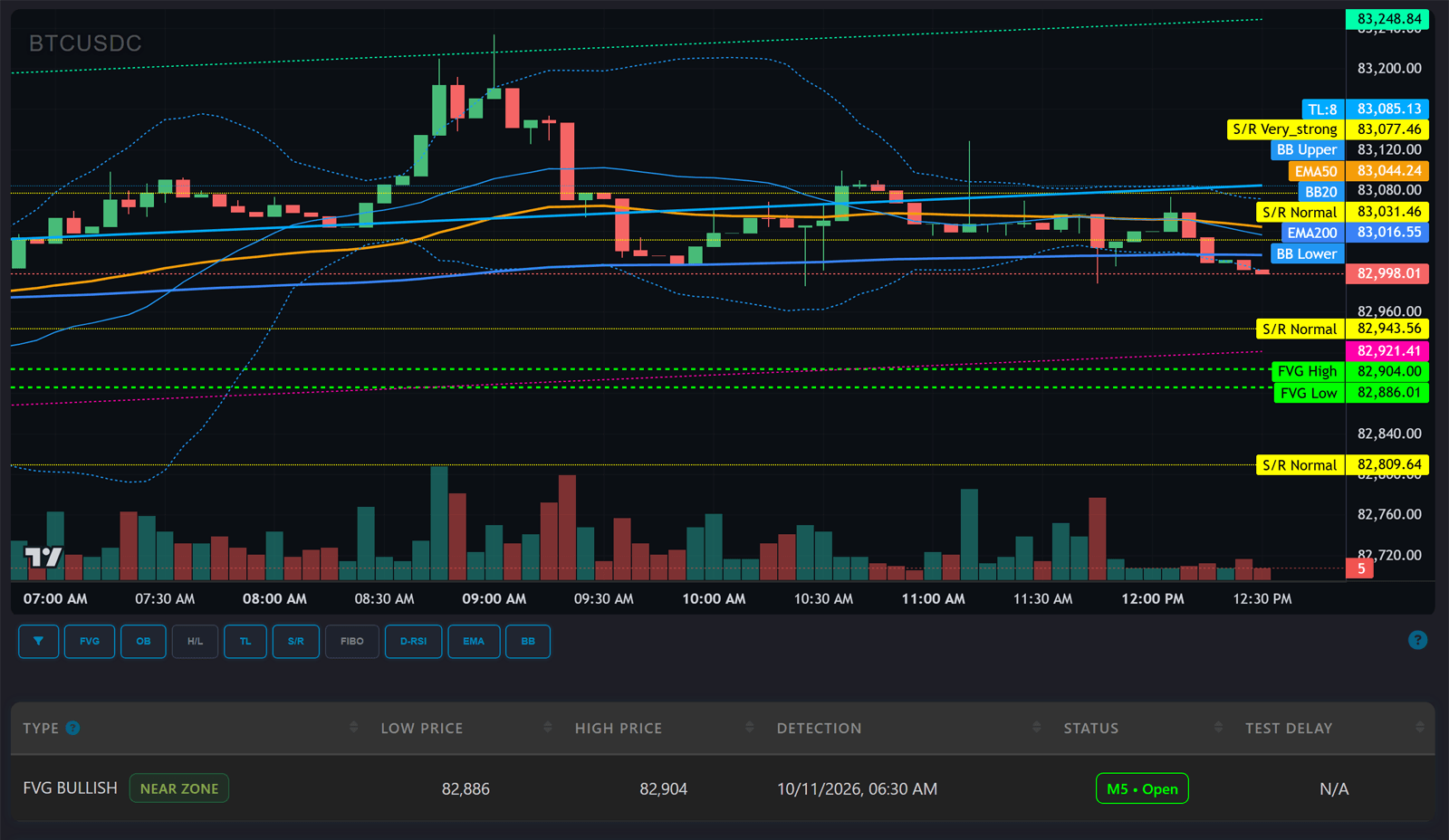Toggle the S/R indicator button
The image size is (1449, 840).
coord(296,641)
